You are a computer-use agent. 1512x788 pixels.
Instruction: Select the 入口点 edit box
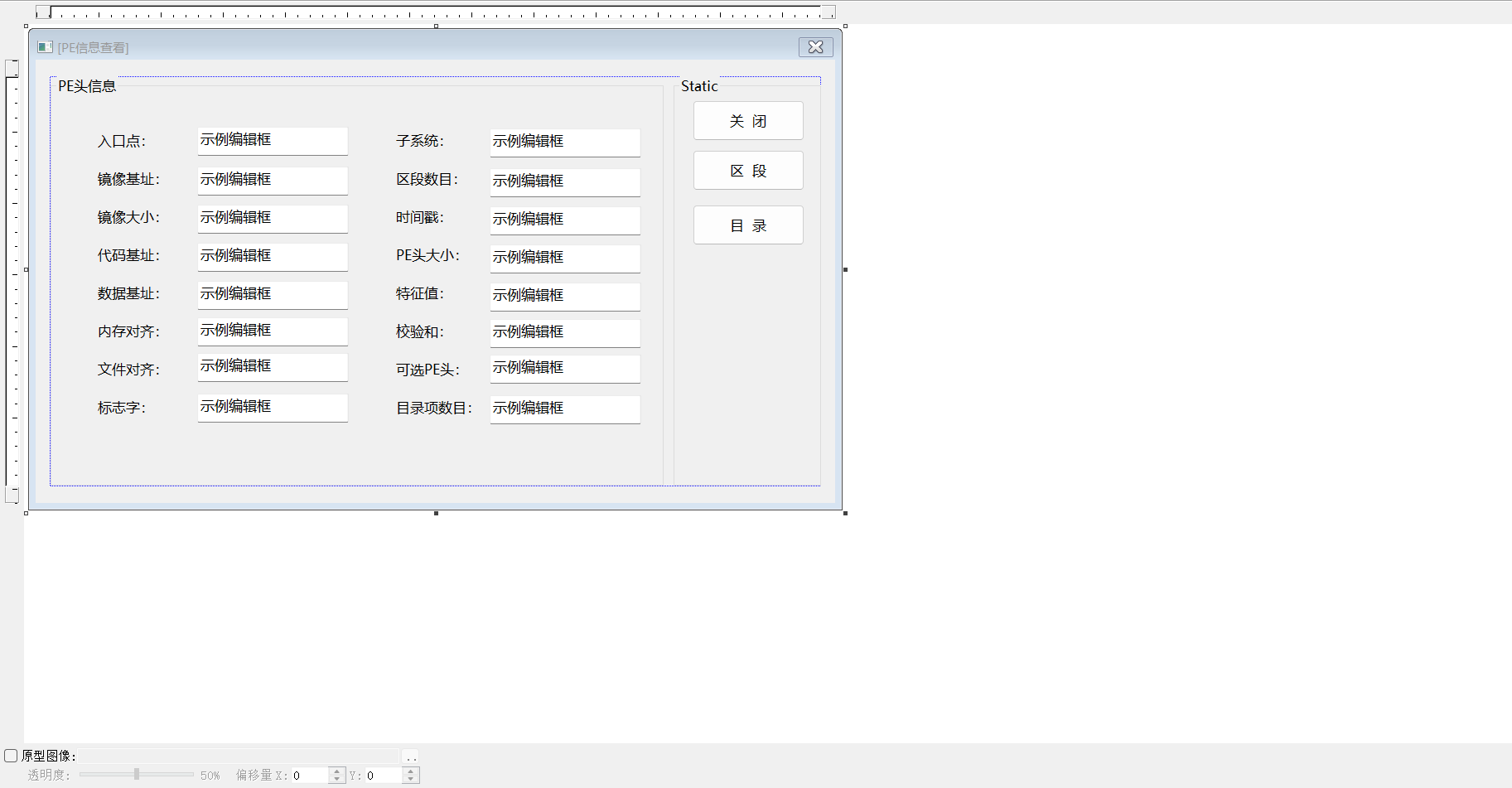(x=272, y=141)
